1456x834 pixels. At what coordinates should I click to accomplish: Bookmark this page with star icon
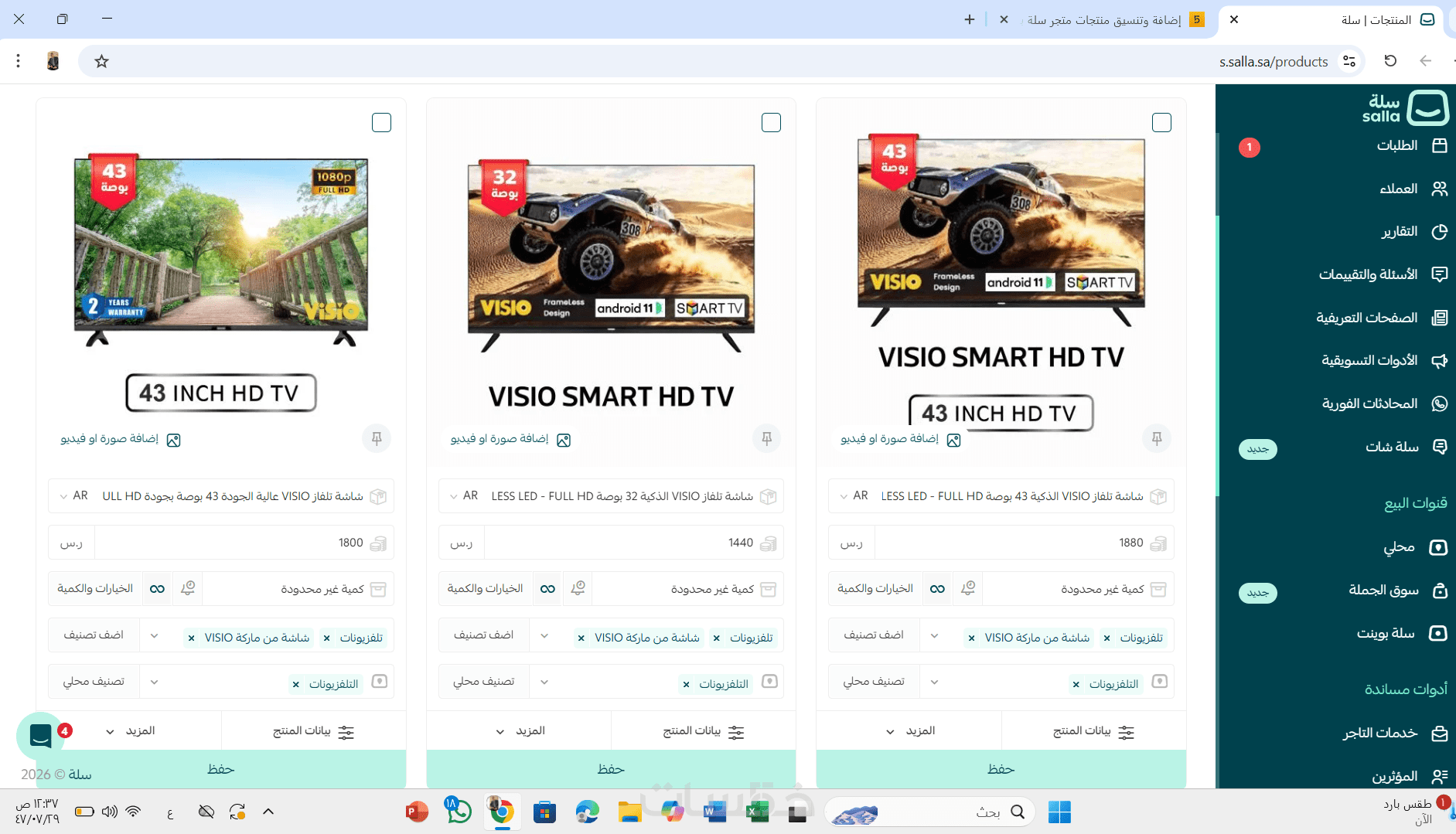point(101,61)
